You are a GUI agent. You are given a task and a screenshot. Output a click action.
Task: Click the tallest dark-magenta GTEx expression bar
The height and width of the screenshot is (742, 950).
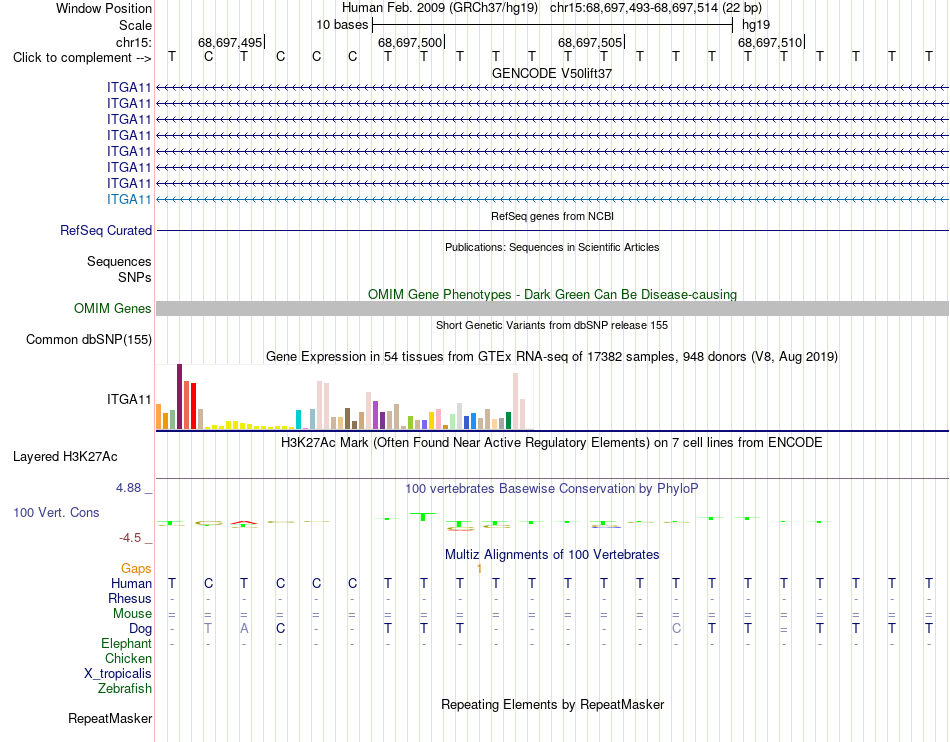(x=179, y=397)
